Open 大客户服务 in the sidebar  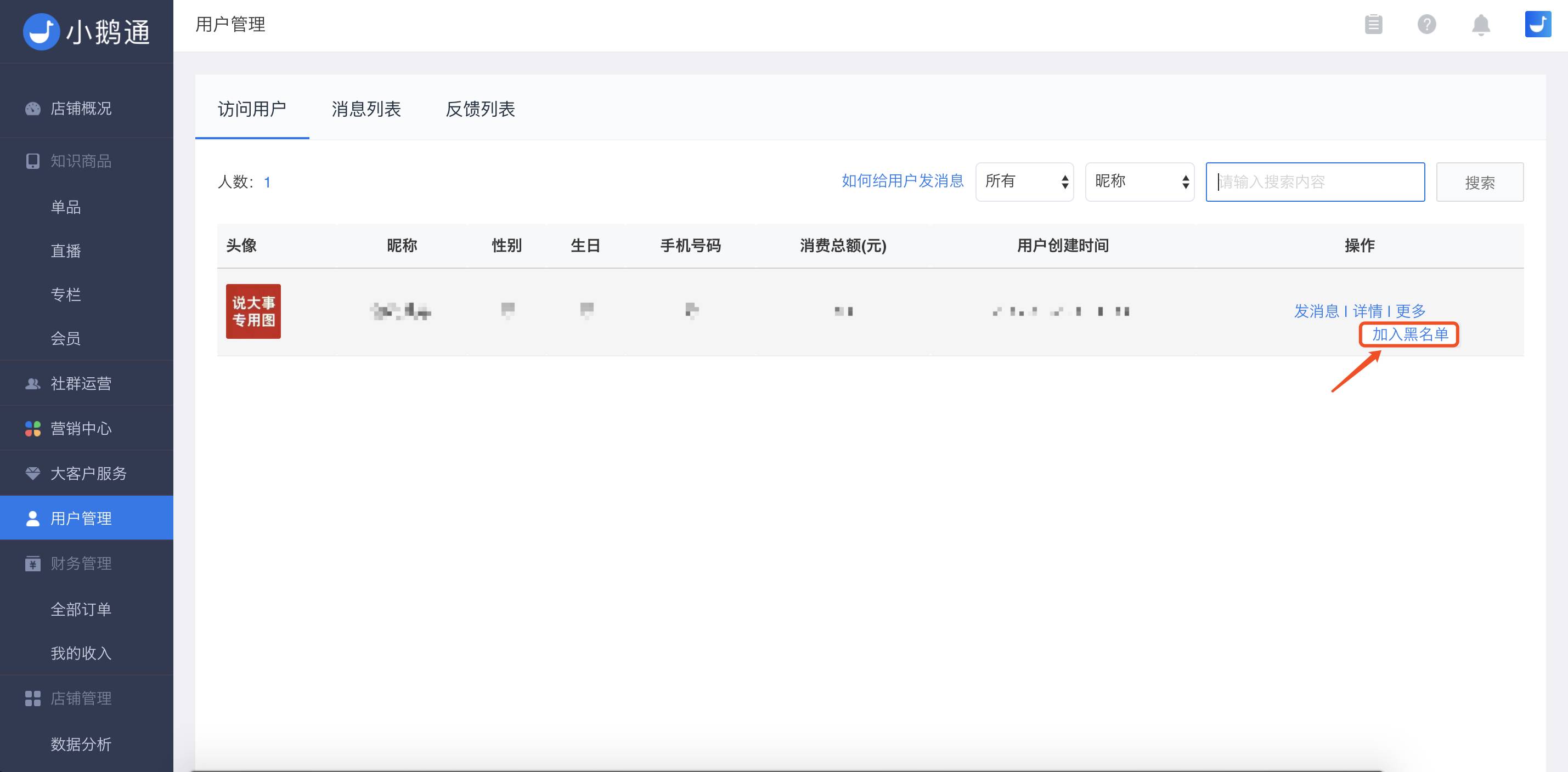(x=88, y=474)
